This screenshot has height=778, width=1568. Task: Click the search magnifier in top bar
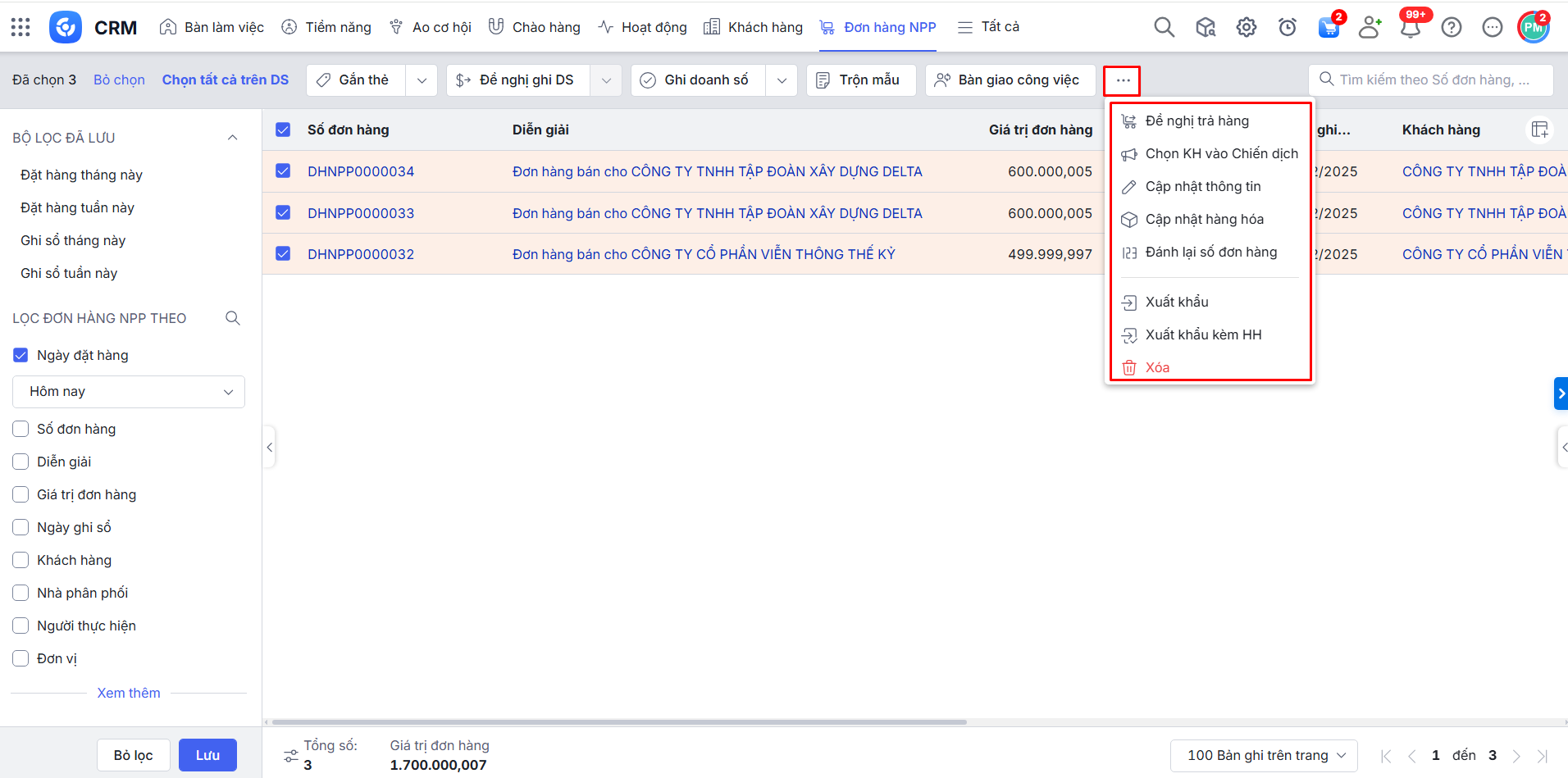point(1164,27)
